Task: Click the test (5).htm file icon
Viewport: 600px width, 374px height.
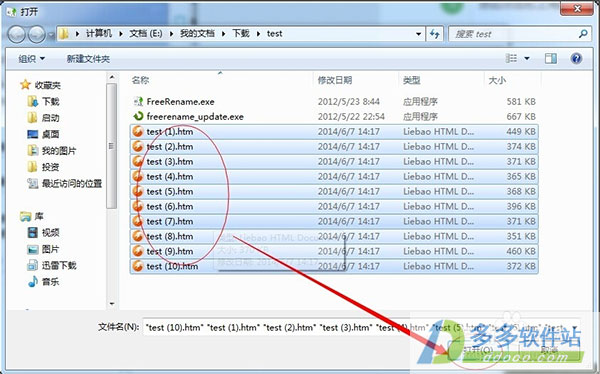Action: click(137, 191)
